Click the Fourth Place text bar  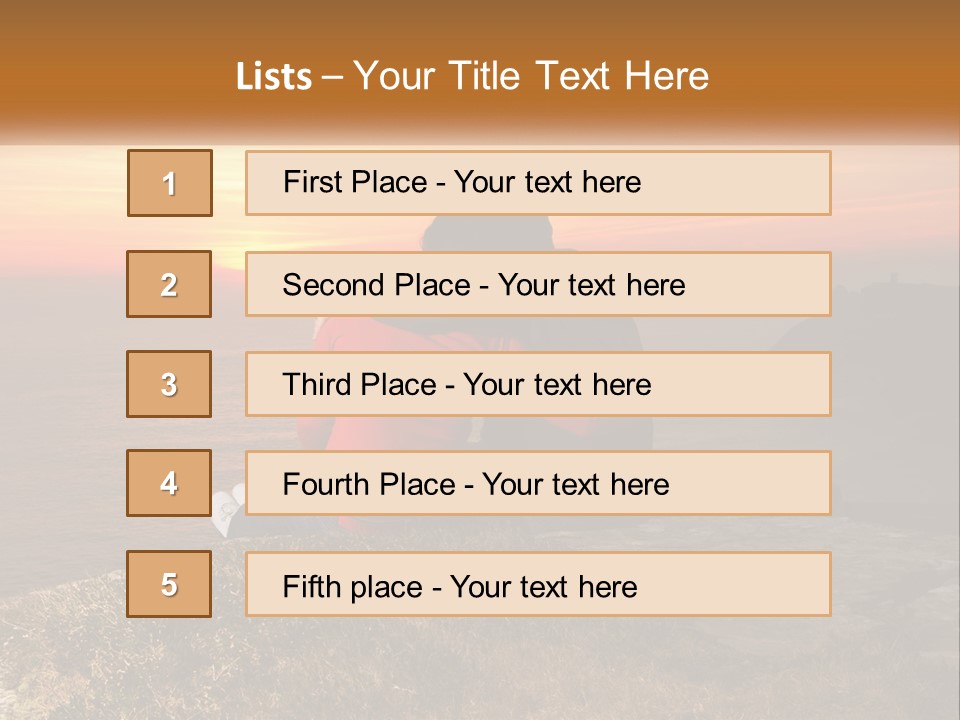pos(538,483)
